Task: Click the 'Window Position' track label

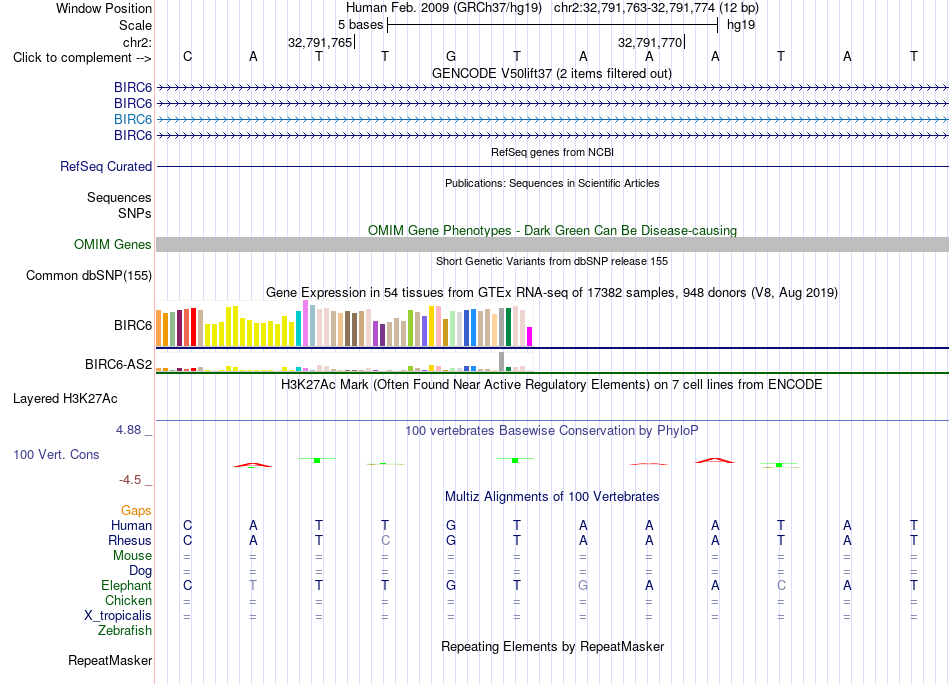Action: 104,8
